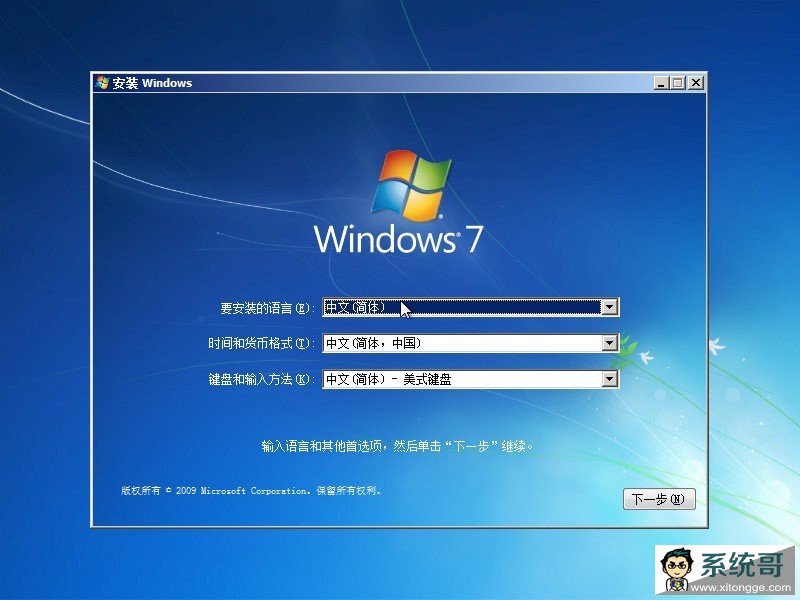
Task: Open the 键盘和输入方法 dropdown arrow
Action: [x=609, y=379]
